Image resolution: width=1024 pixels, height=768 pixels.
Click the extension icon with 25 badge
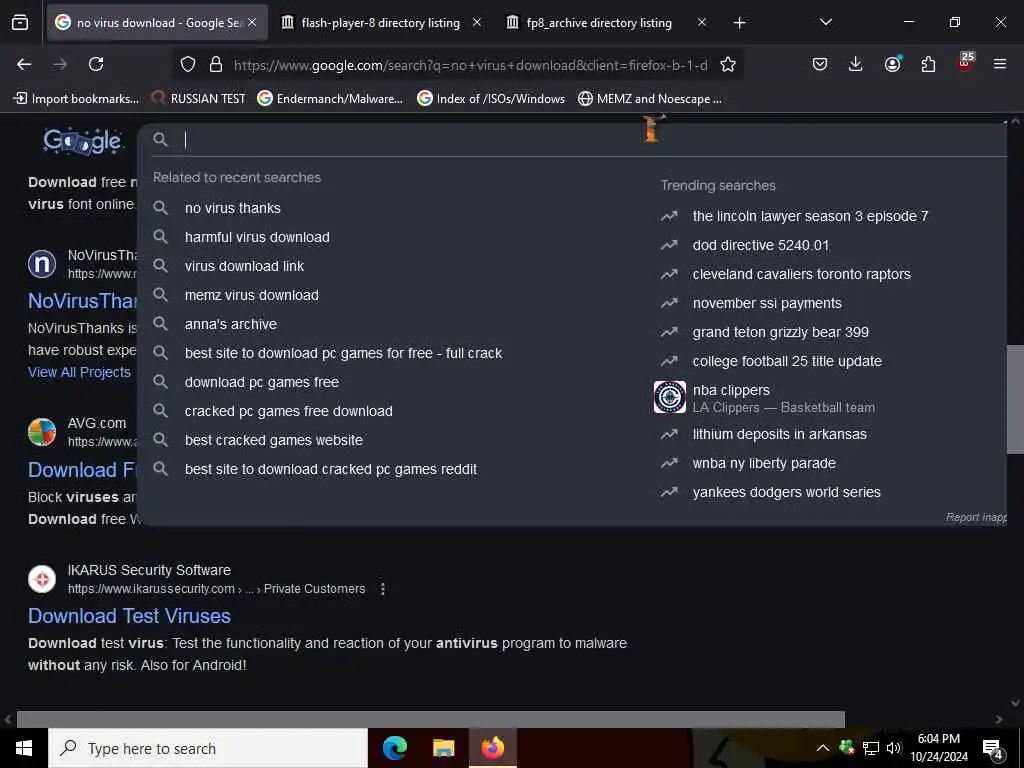[965, 63]
